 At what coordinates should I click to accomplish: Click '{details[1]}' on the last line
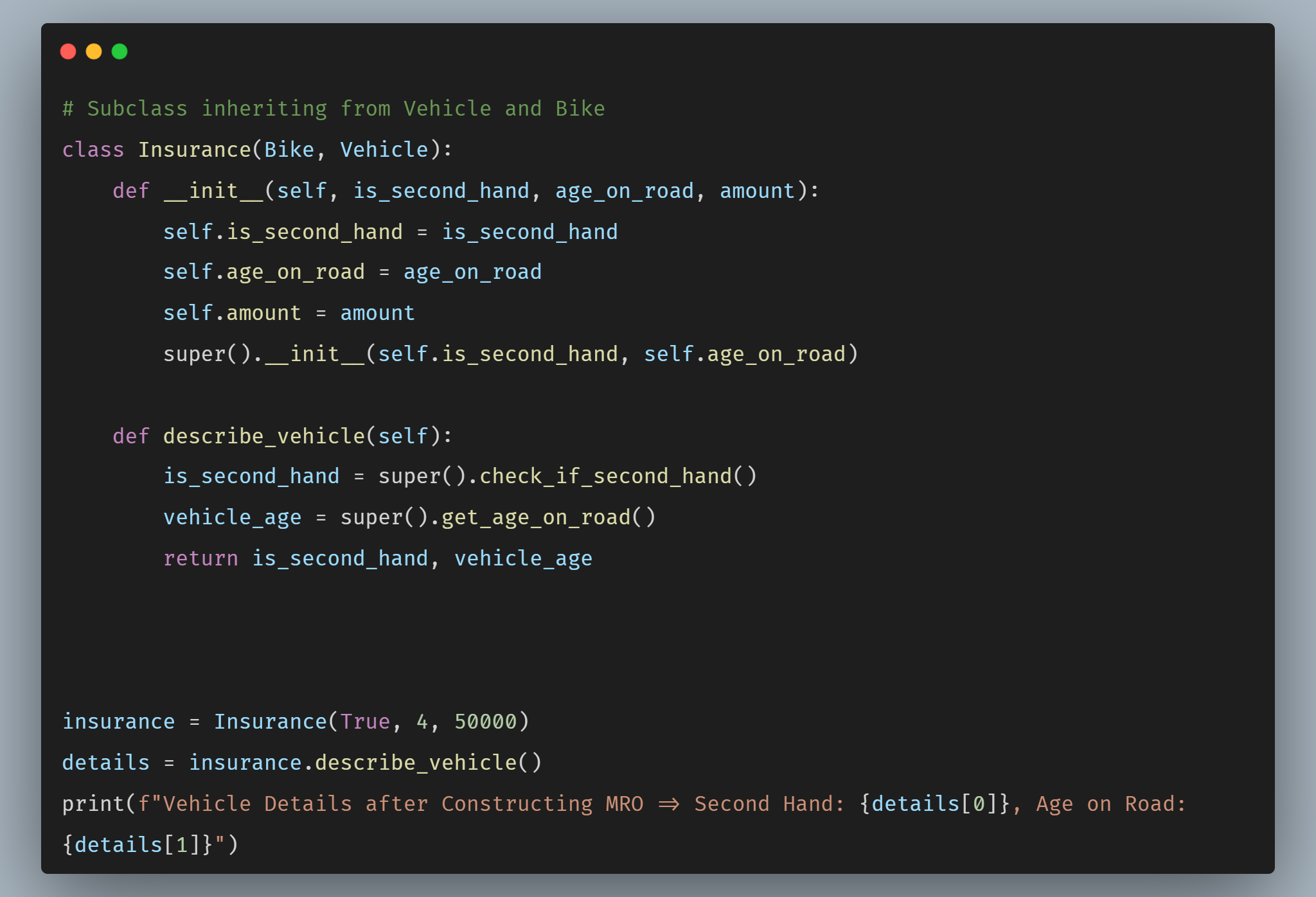coord(138,845)
